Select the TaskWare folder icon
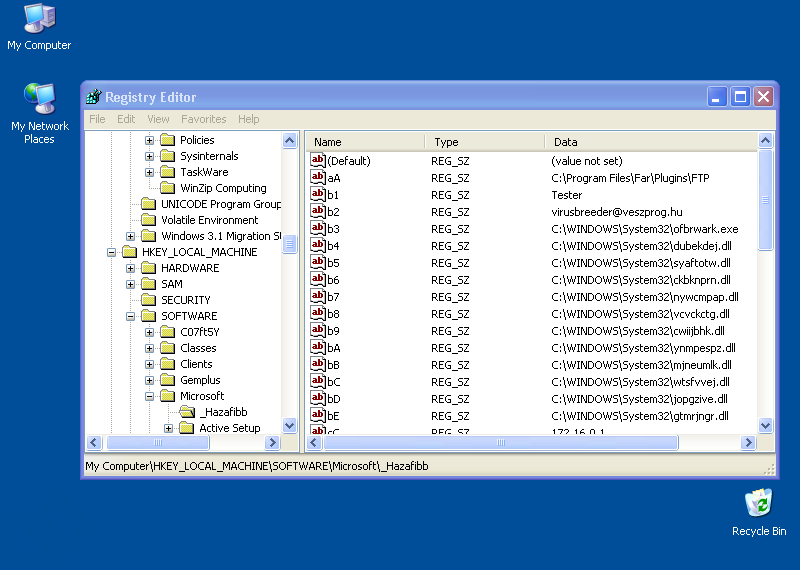The image size is (800, 570). pyautogui.click(x=168, y=172)
